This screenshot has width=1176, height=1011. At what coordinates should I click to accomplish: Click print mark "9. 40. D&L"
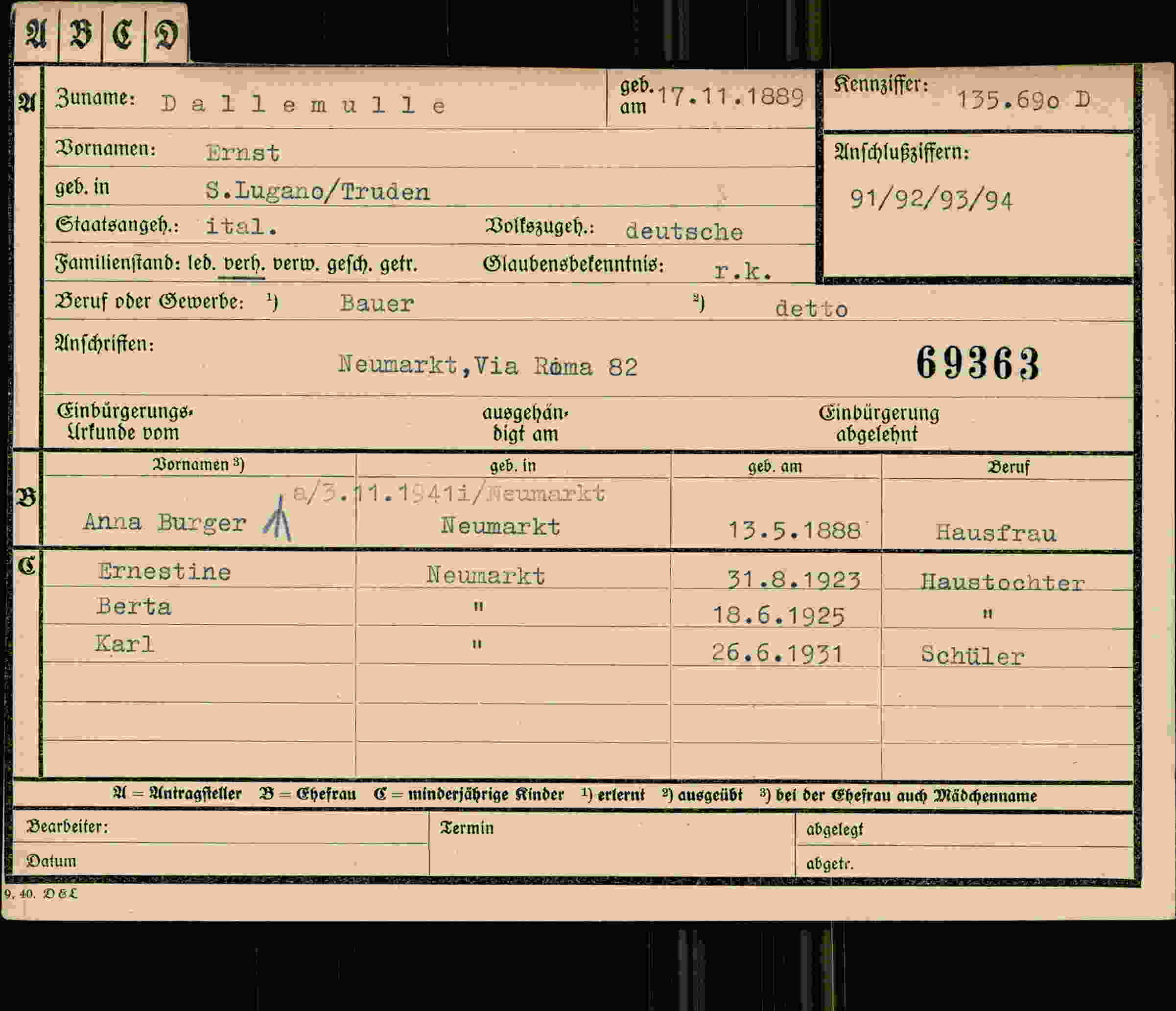[41, 893]
